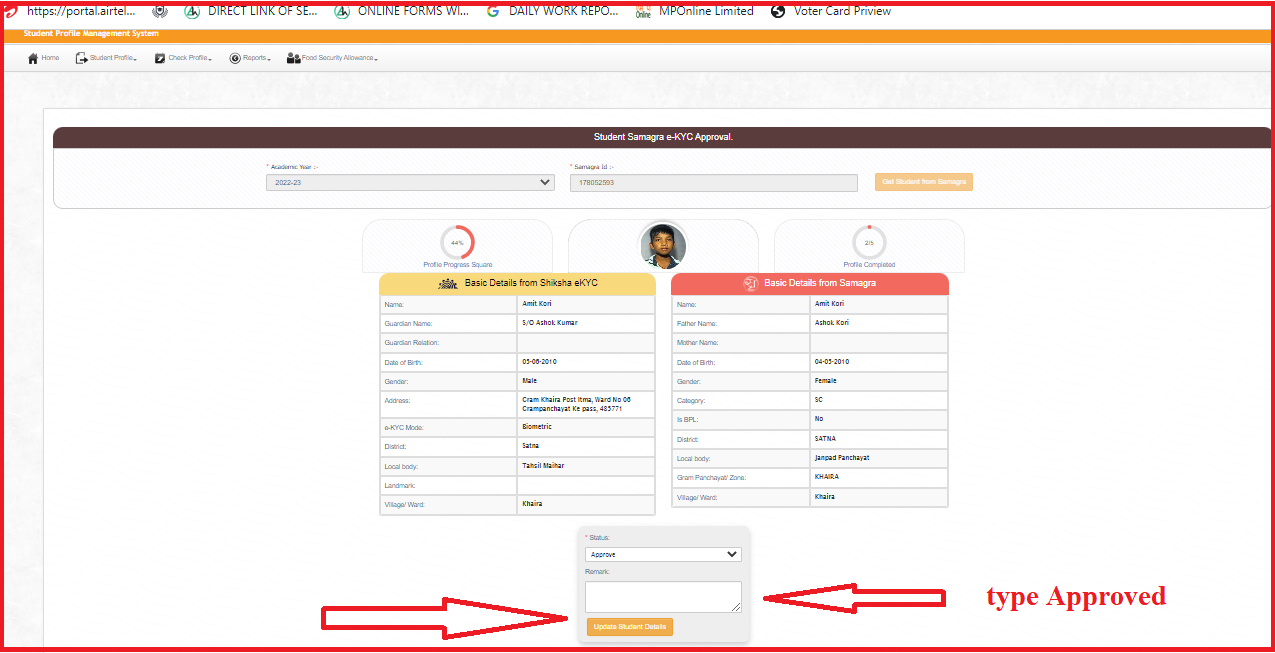
Task: Open the Food Security Allowance menu
Action: pos(339,58)
